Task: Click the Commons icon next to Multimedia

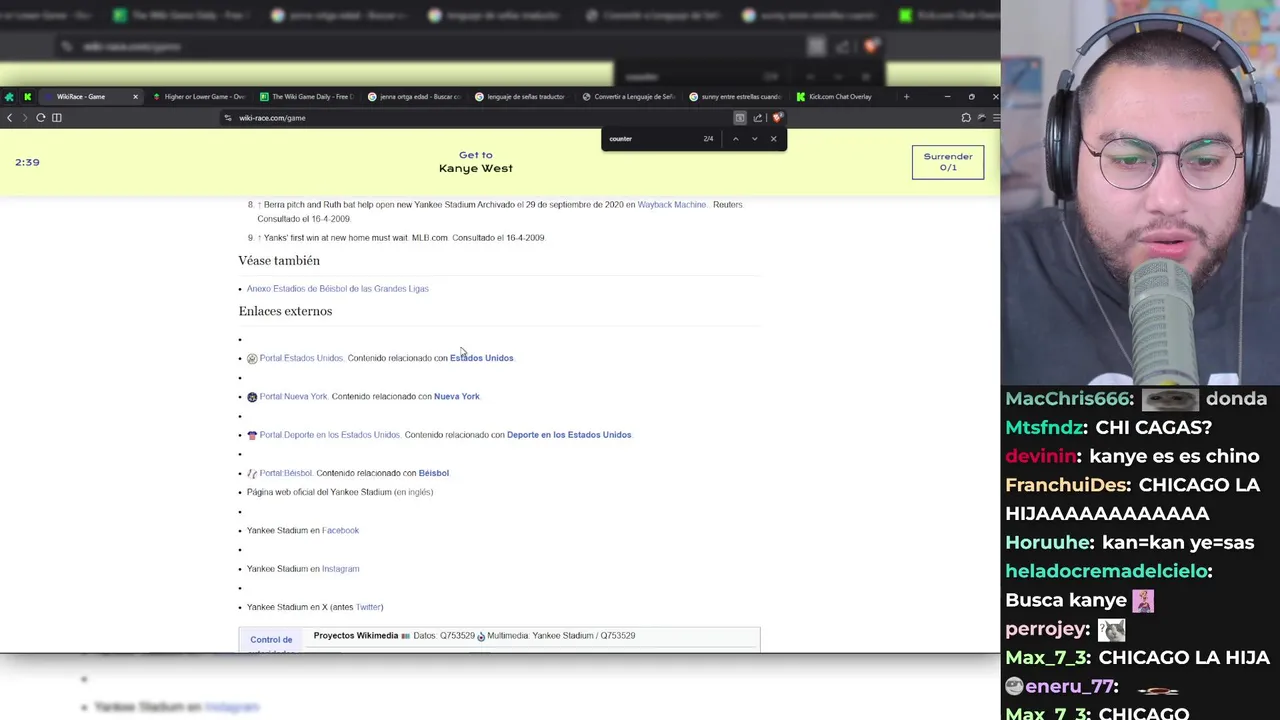Action: coord(481,636)
